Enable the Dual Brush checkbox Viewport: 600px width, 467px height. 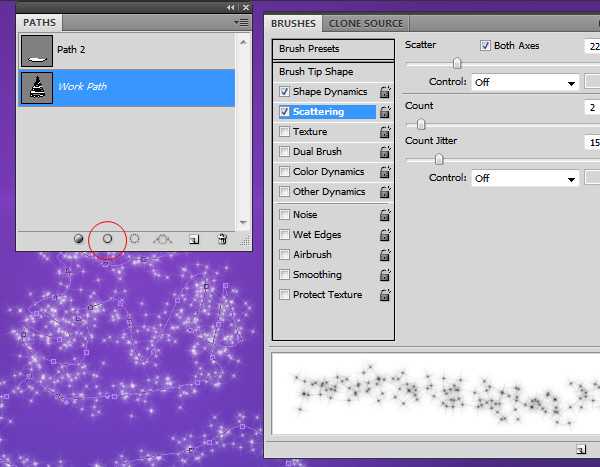[285, 152]
